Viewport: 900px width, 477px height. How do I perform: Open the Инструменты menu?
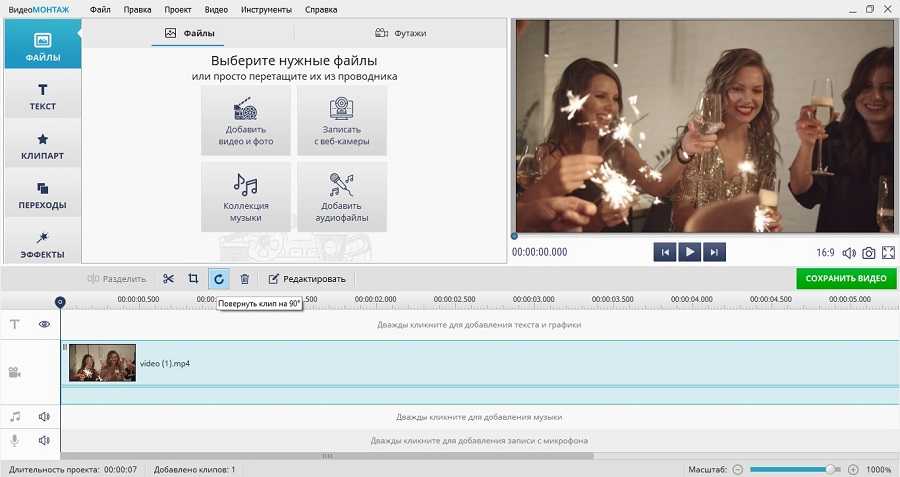[x=266, y=9]
